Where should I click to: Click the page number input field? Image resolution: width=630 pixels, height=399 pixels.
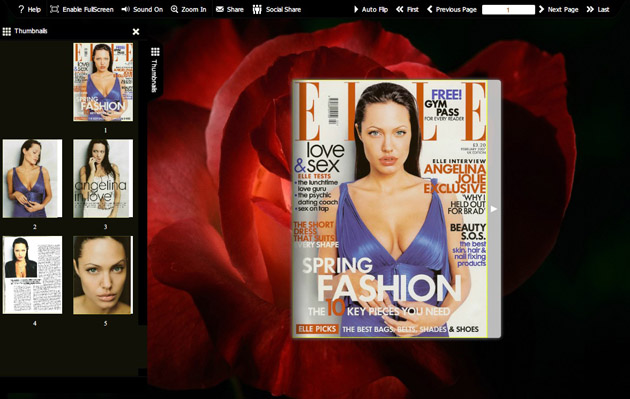point(508,10)
